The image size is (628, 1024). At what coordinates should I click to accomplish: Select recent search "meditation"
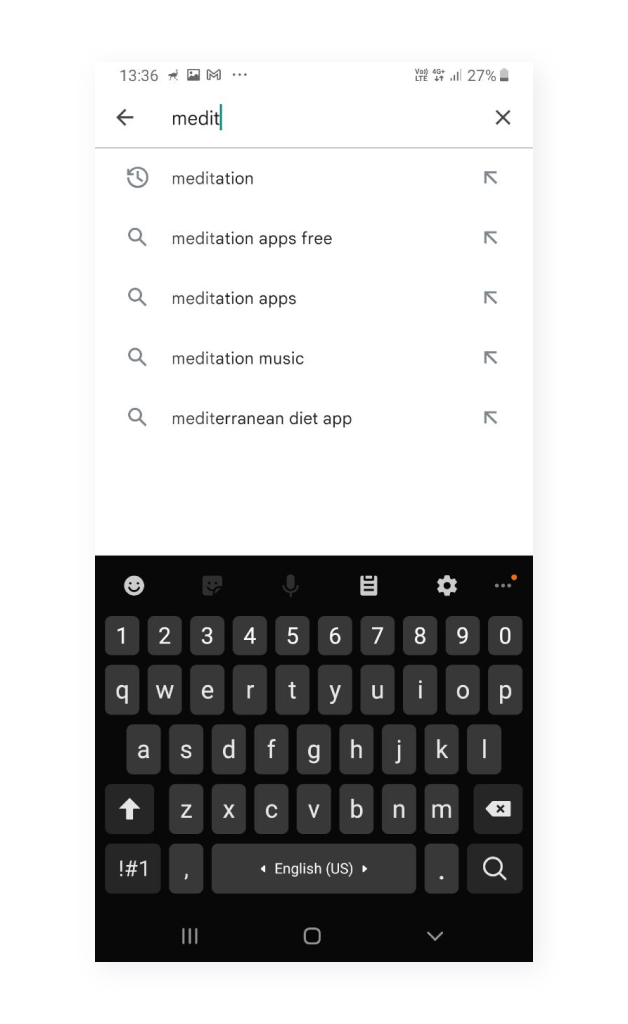[213, 178]
